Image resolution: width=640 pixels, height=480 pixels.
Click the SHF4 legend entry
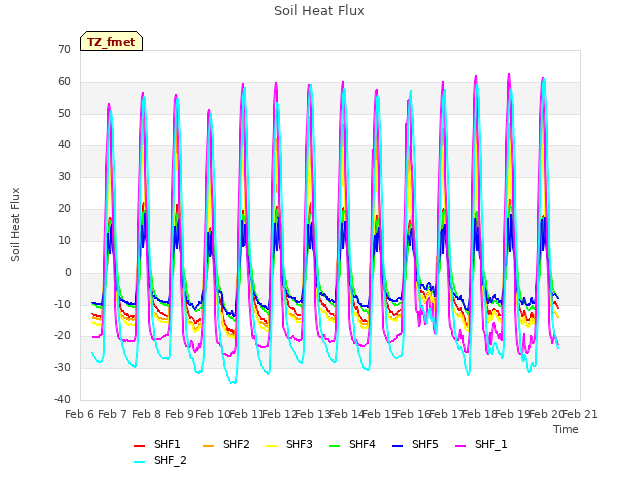pos(352,444)
